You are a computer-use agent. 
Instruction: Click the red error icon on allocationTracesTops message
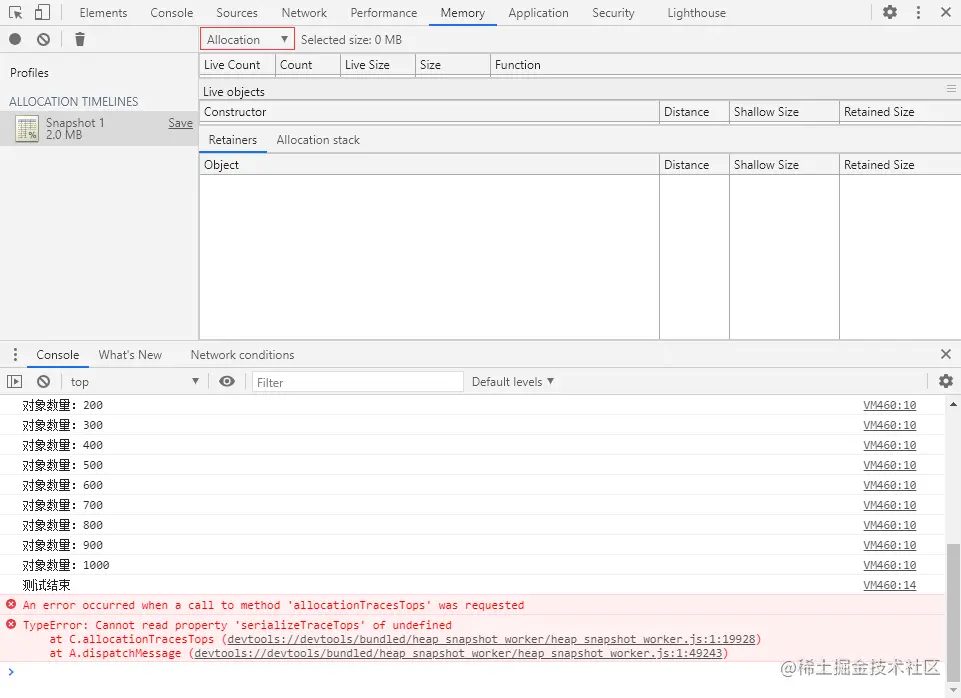11,604
